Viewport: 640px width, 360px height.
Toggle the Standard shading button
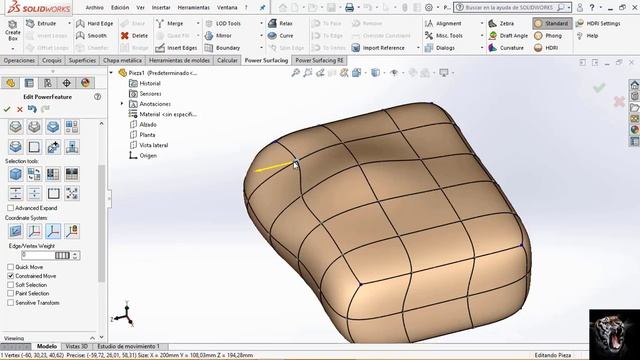552,24
